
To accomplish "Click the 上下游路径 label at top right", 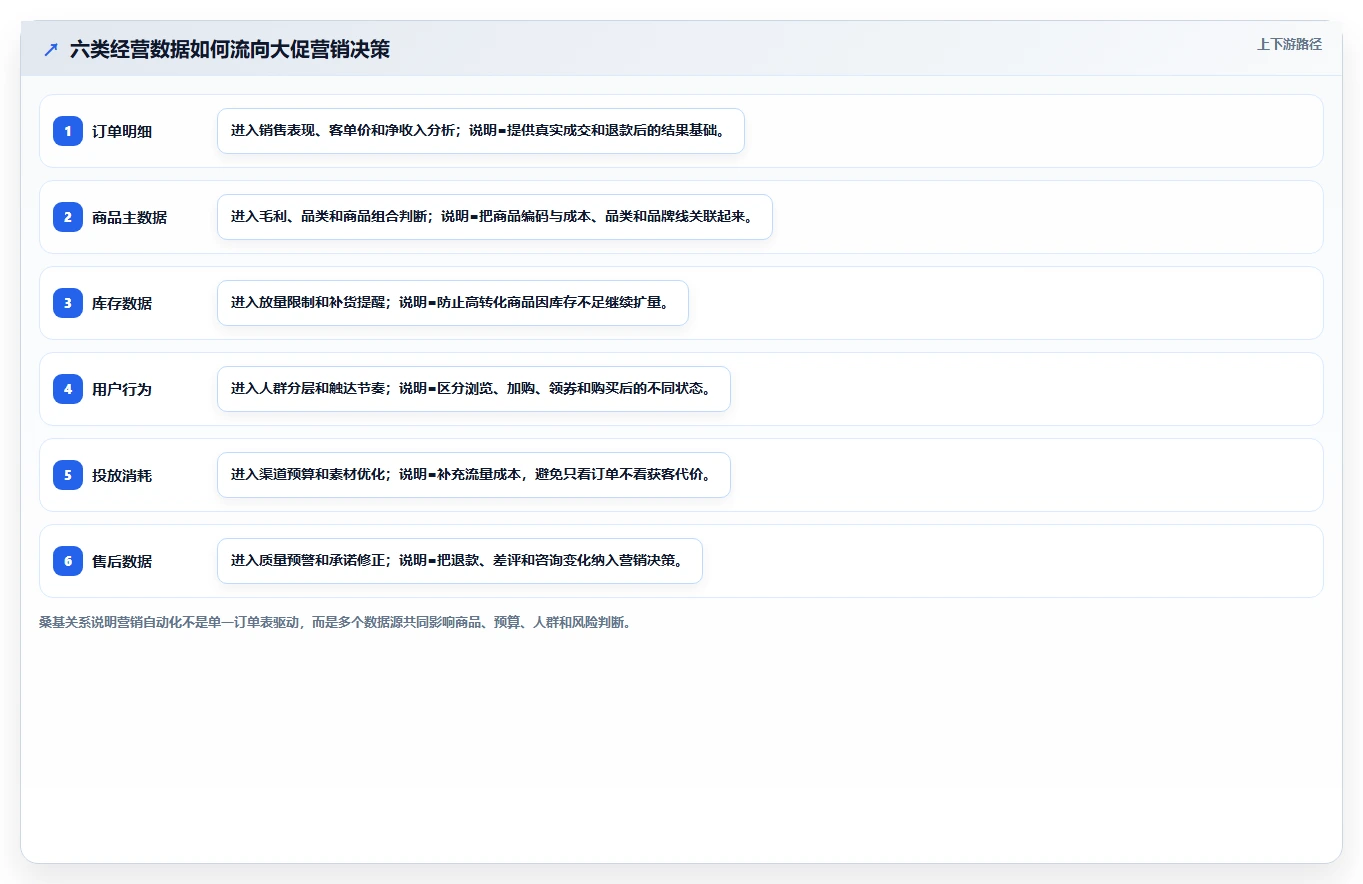I will [x=1289, y=44].
